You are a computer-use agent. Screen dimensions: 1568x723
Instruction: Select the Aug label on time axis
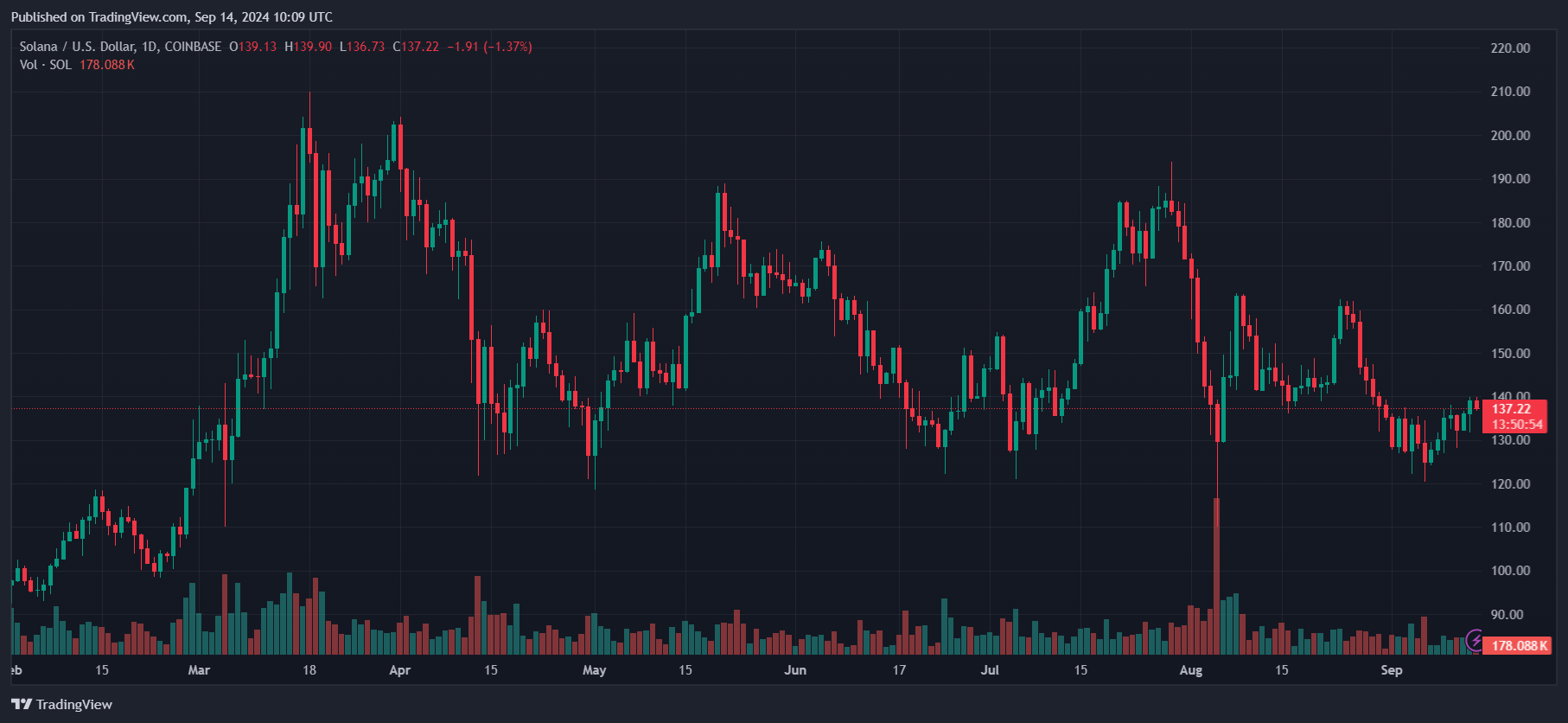pos(1191,670)
